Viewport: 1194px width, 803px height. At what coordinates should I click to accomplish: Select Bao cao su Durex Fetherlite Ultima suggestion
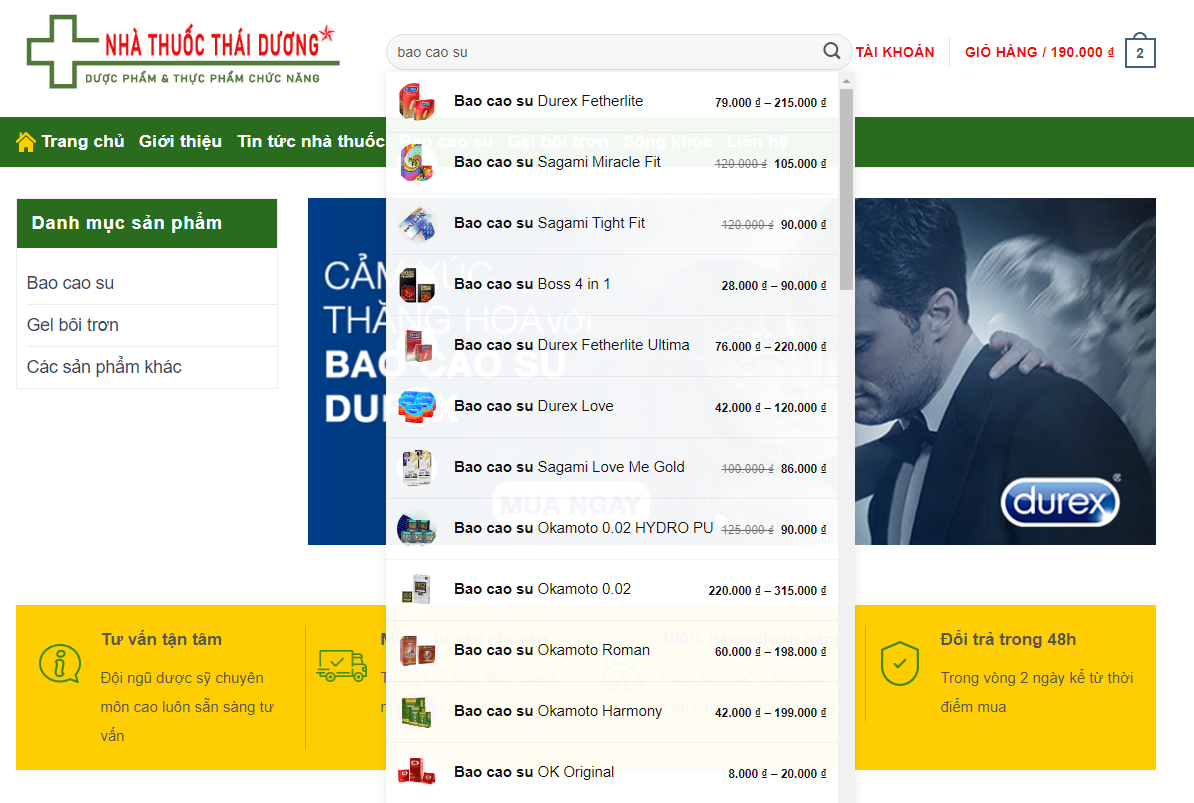[612, 346]
